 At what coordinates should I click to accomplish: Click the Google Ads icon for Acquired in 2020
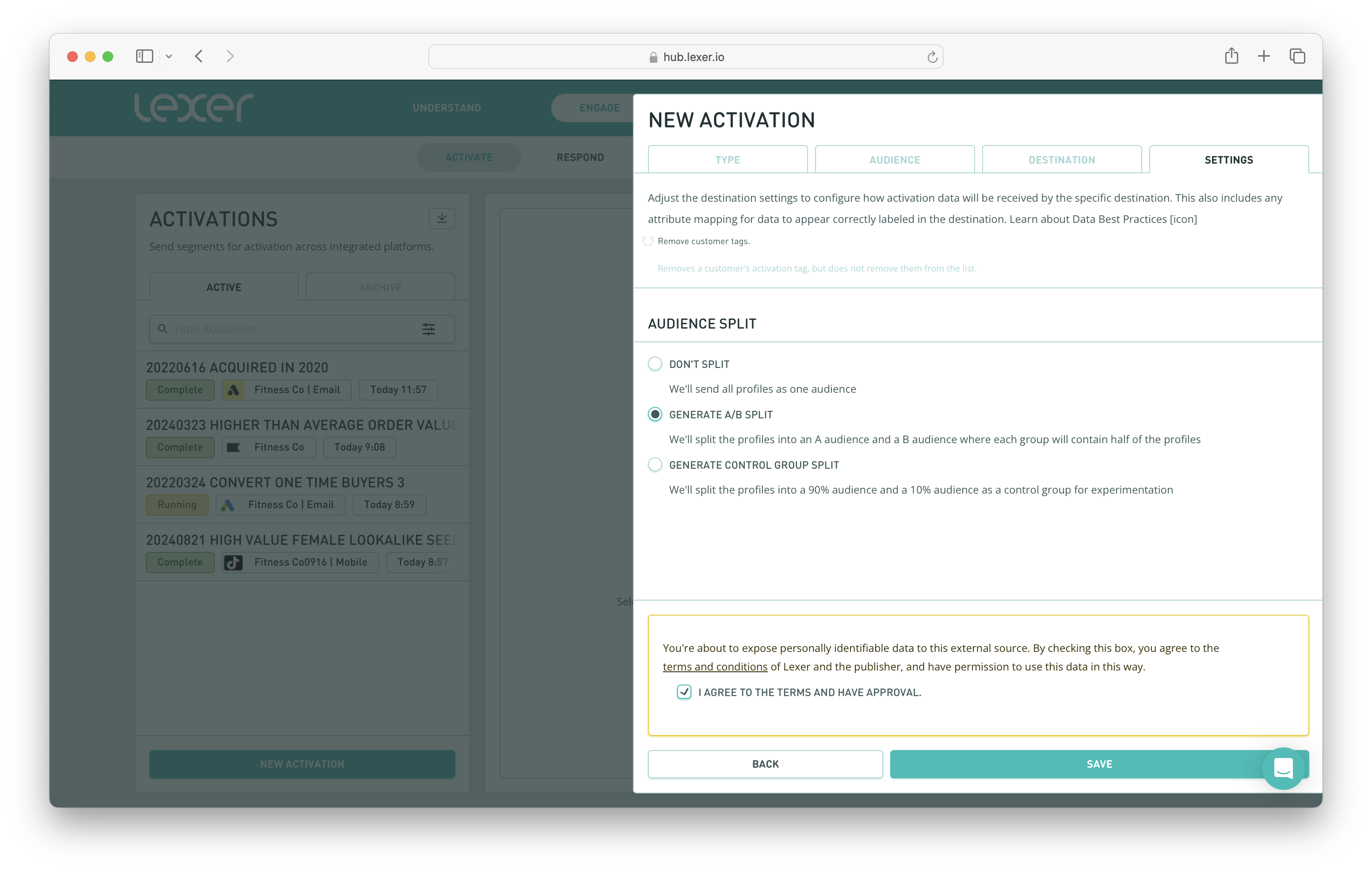pos(233,390)
